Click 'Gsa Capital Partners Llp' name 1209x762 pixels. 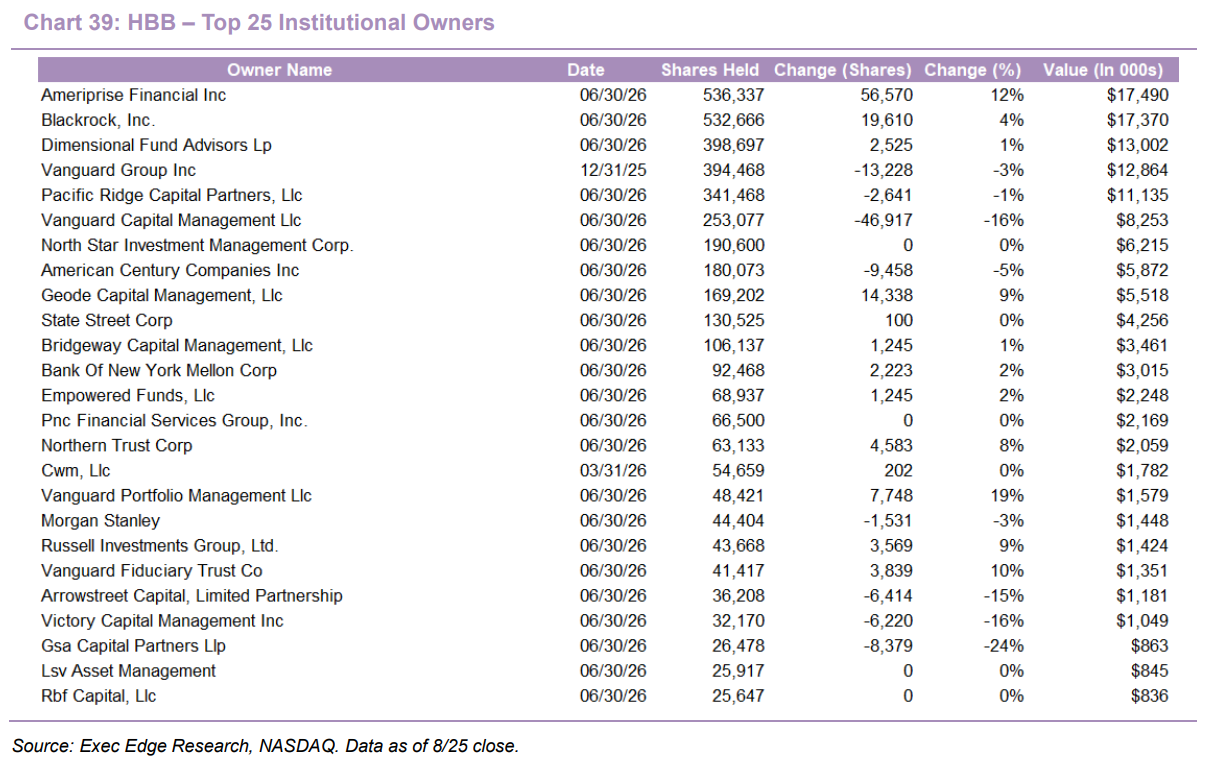click(133, 645)
